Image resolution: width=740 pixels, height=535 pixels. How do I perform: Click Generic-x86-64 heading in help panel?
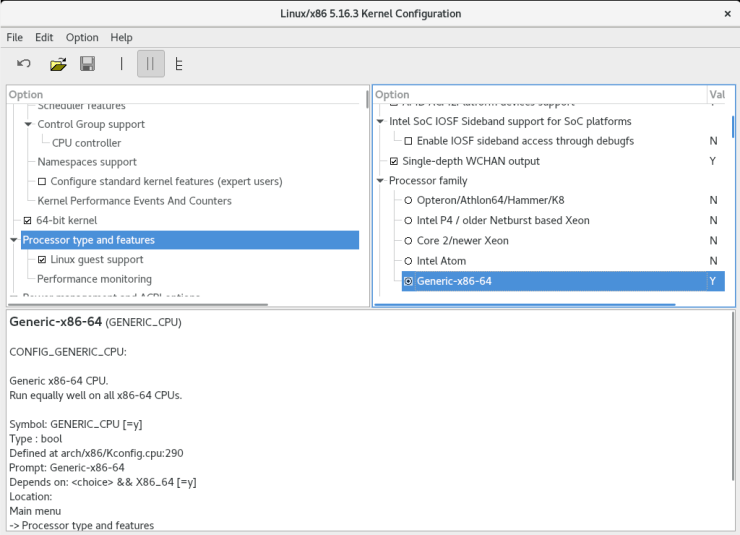click(x=56, y=322)
